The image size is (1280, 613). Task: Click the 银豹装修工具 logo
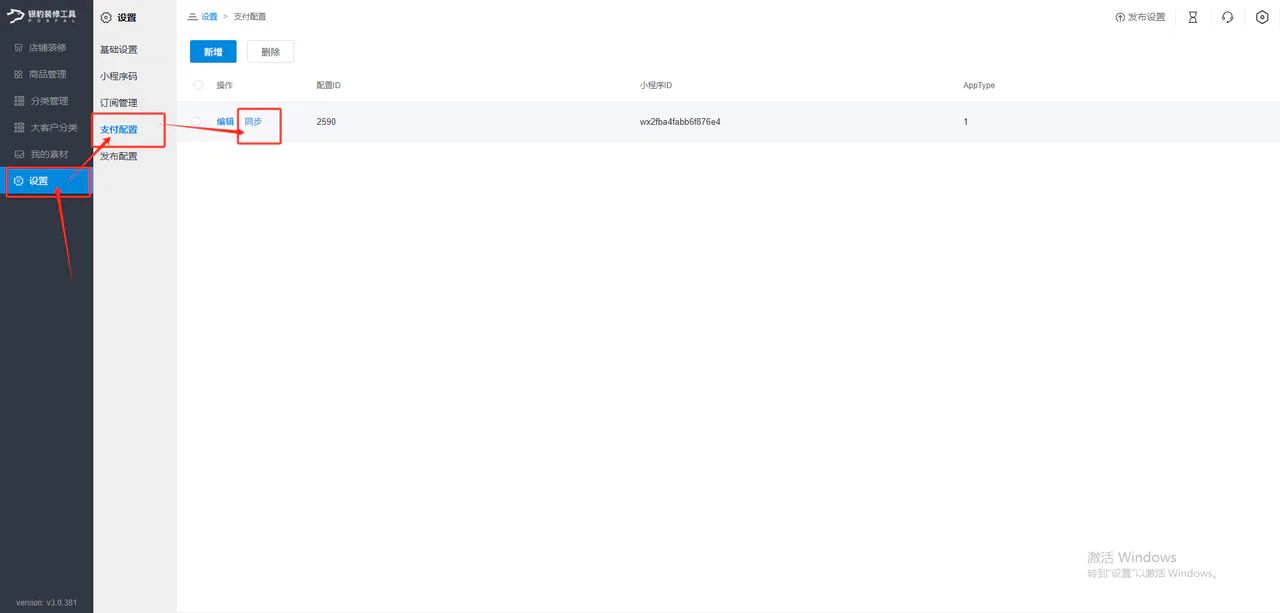[x=41, y=16]
